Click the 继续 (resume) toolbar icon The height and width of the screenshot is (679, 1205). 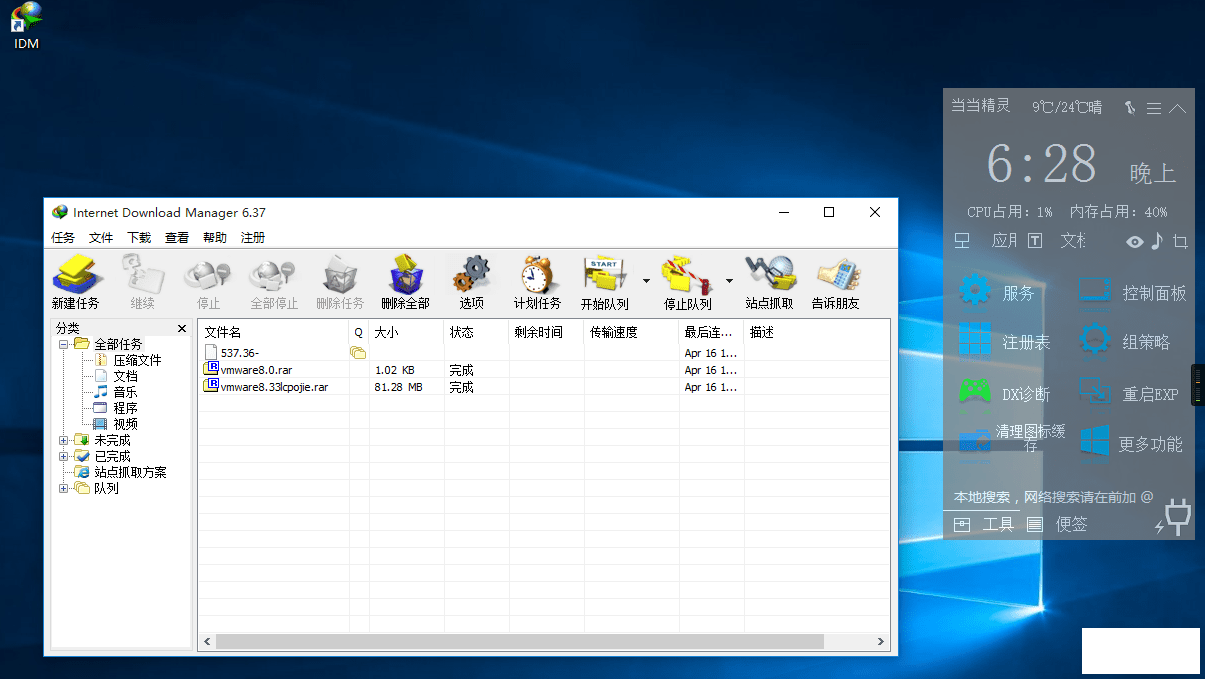[142, 282]
